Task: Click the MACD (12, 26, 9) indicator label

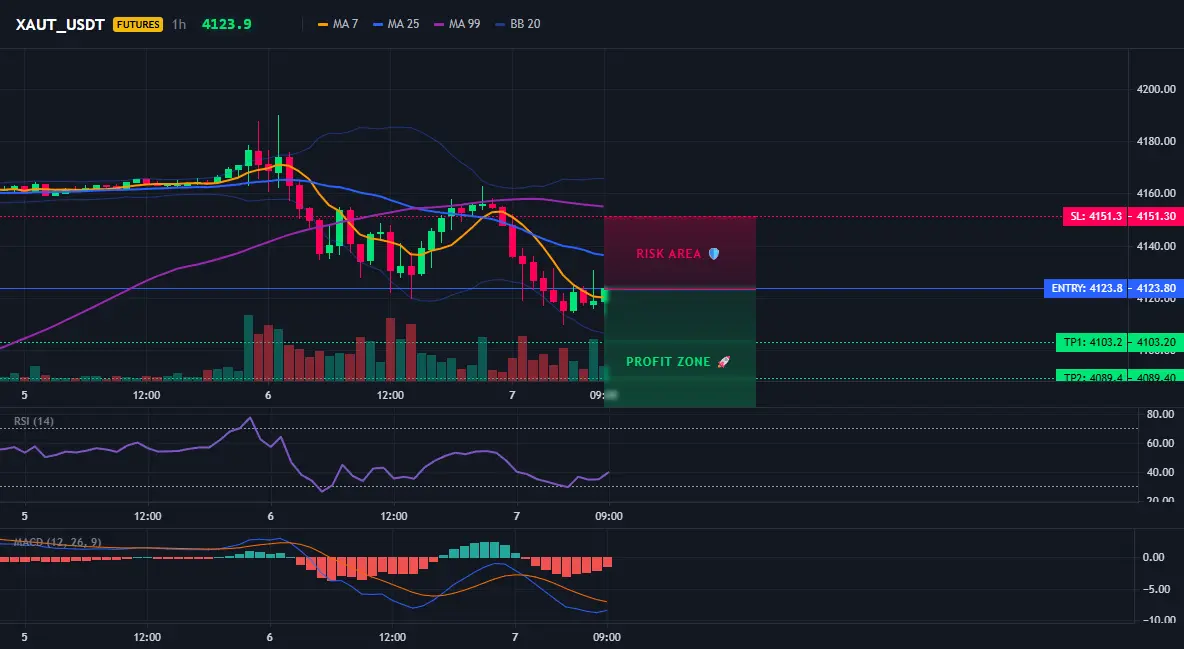Action: tap(57, 542)
